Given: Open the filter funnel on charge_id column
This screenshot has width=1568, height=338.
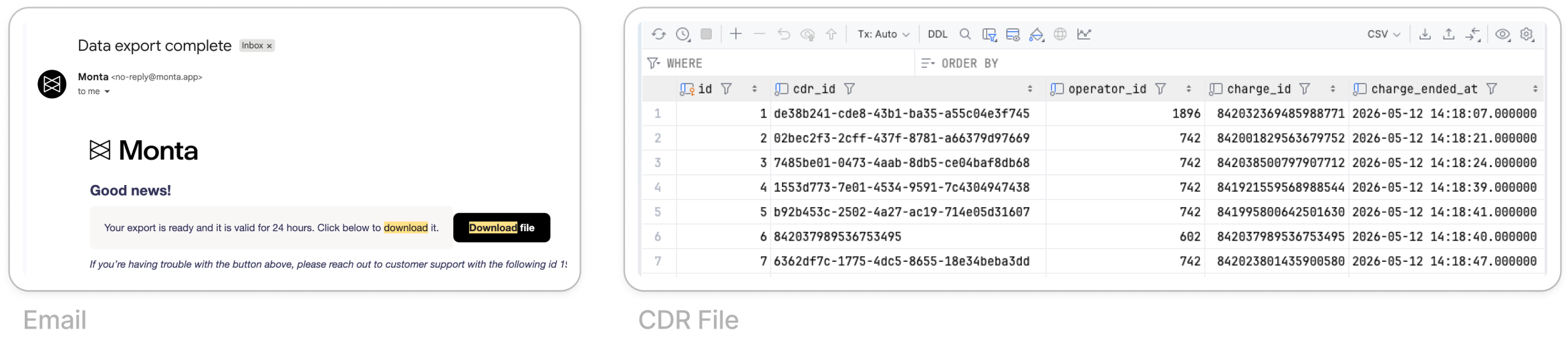Looking at the screenshot, I should click(x=1304, y=89).
